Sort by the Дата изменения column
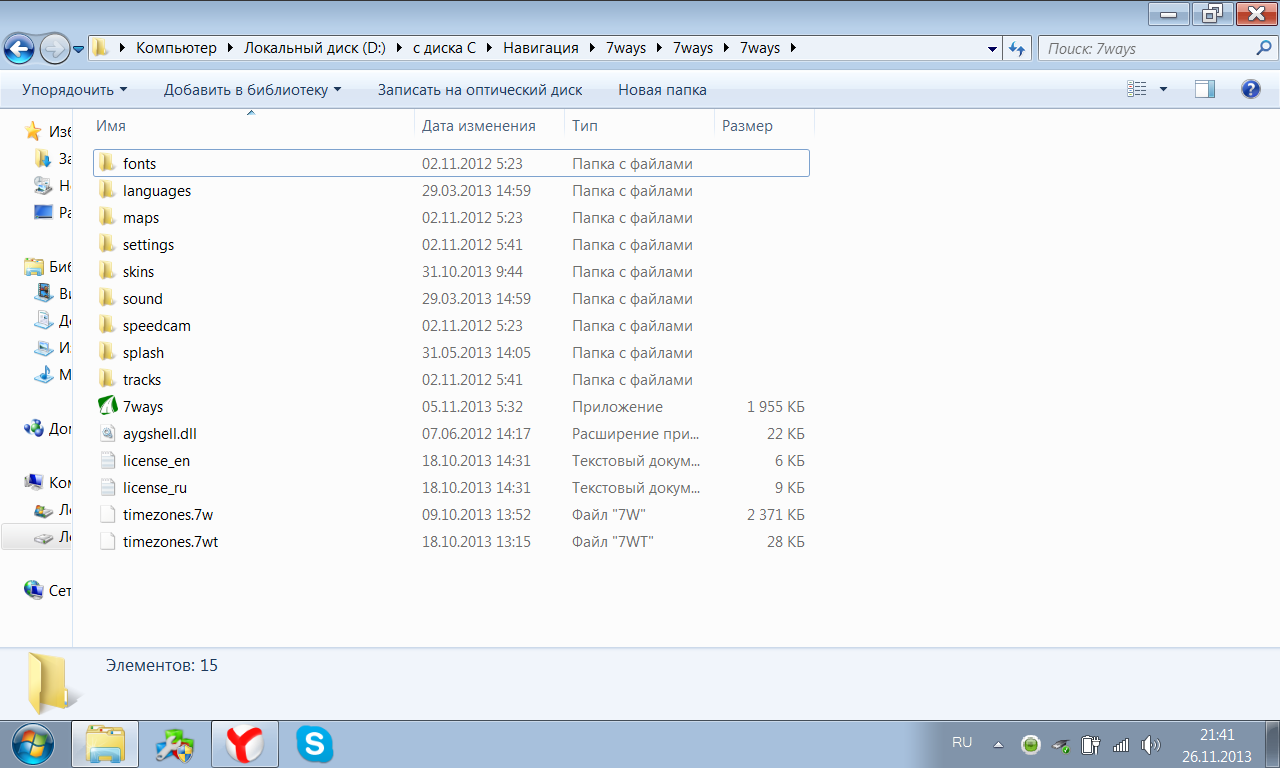Image resolution: width=1280 pixels, height=768 pixels. 478,126
